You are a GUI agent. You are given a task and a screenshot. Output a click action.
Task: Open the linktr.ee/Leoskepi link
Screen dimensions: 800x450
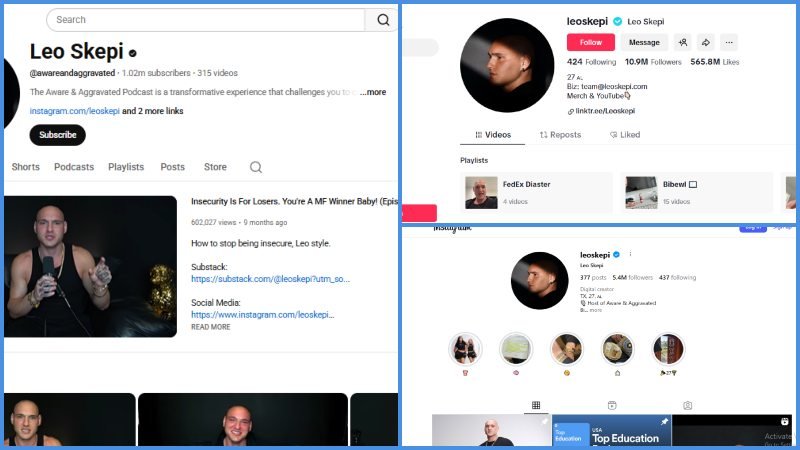605,111
